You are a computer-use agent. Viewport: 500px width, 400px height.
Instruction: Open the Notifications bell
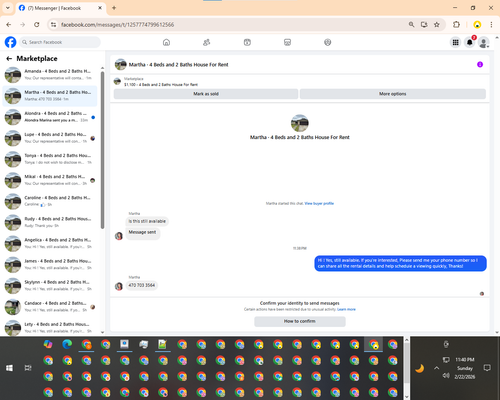[x=470, y=42]
